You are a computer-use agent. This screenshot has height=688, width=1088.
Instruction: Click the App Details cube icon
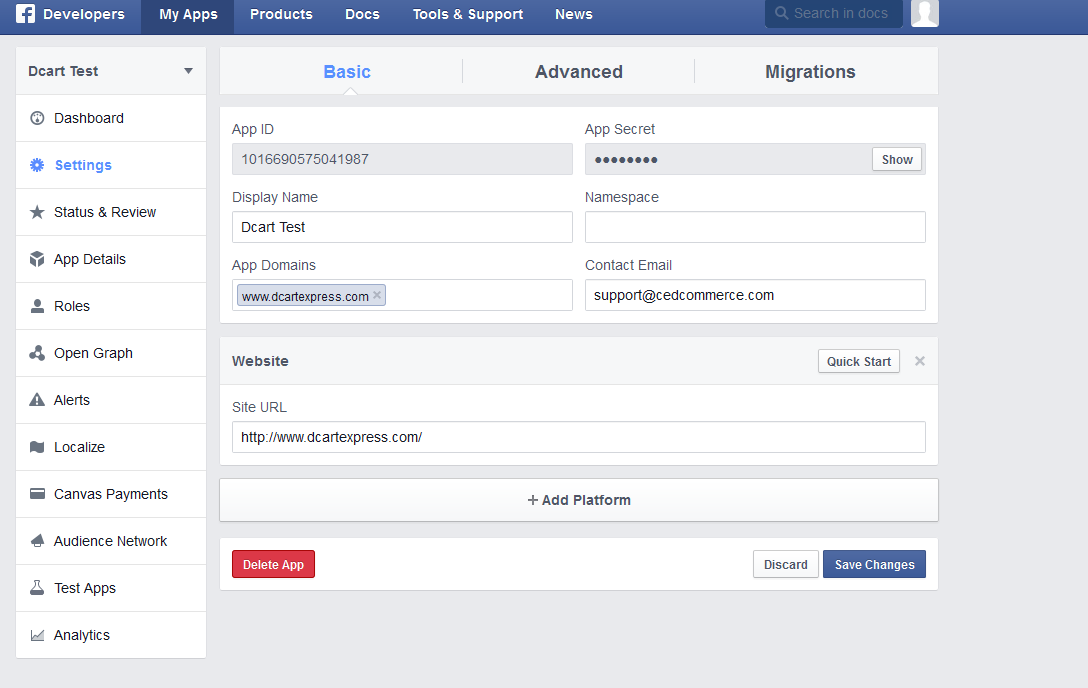click(37, 259)
